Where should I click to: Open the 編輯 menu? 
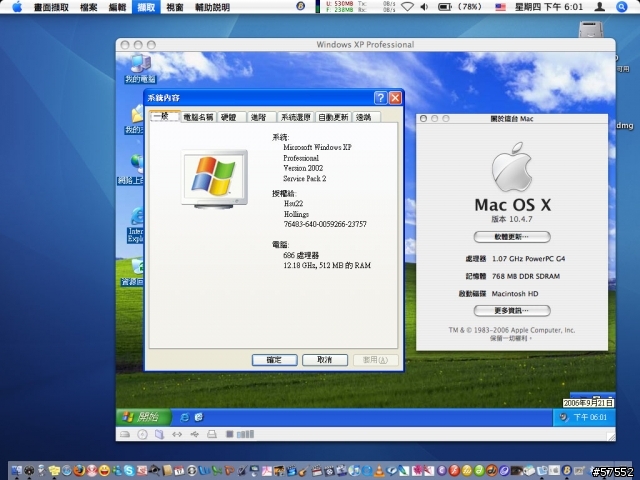click(118, 7)
